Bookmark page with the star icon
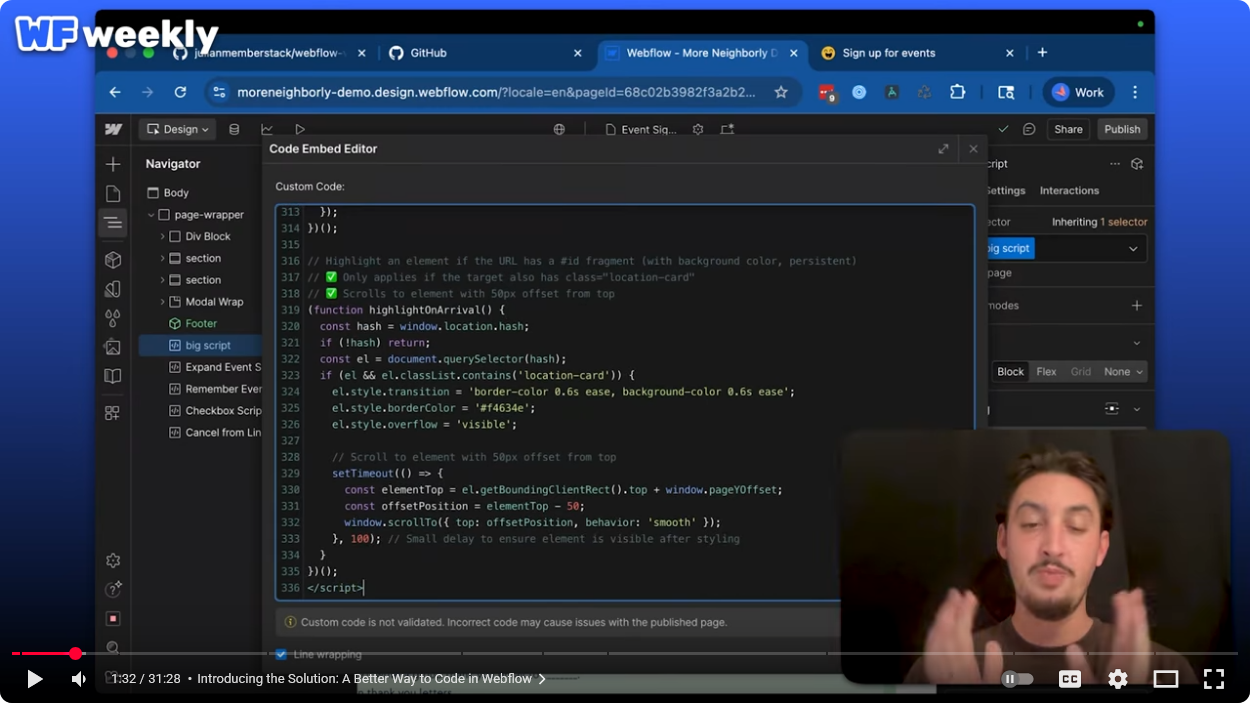1250x703 pixels. click(x=781, y=92)
